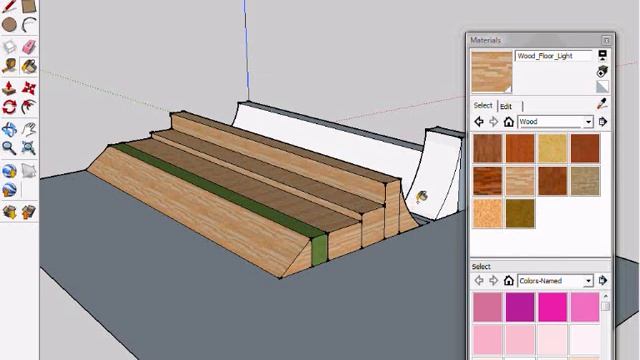This screenshot has height=360, width=640.
Task: Toggle the secondary selection pane display
Action: pos(602,55)
